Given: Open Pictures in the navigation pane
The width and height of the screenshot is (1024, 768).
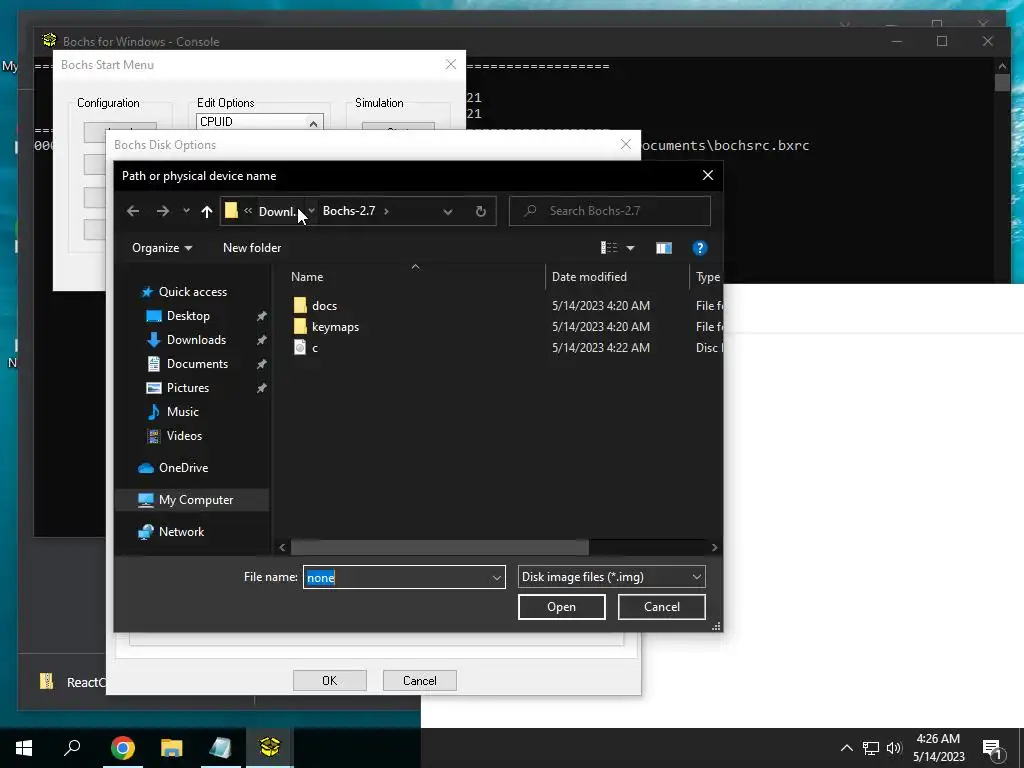Looking at the screenshot, I should [x=187, y=388].
